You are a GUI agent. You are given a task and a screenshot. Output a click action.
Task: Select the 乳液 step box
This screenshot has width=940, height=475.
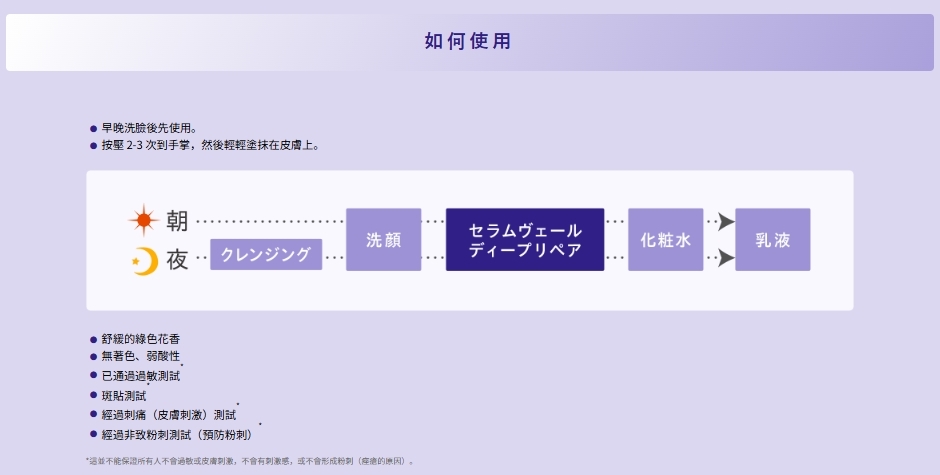coord(773,239)
